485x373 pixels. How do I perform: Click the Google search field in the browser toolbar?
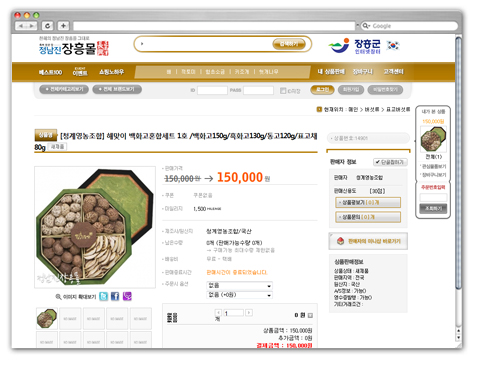(x=409, y=26)
